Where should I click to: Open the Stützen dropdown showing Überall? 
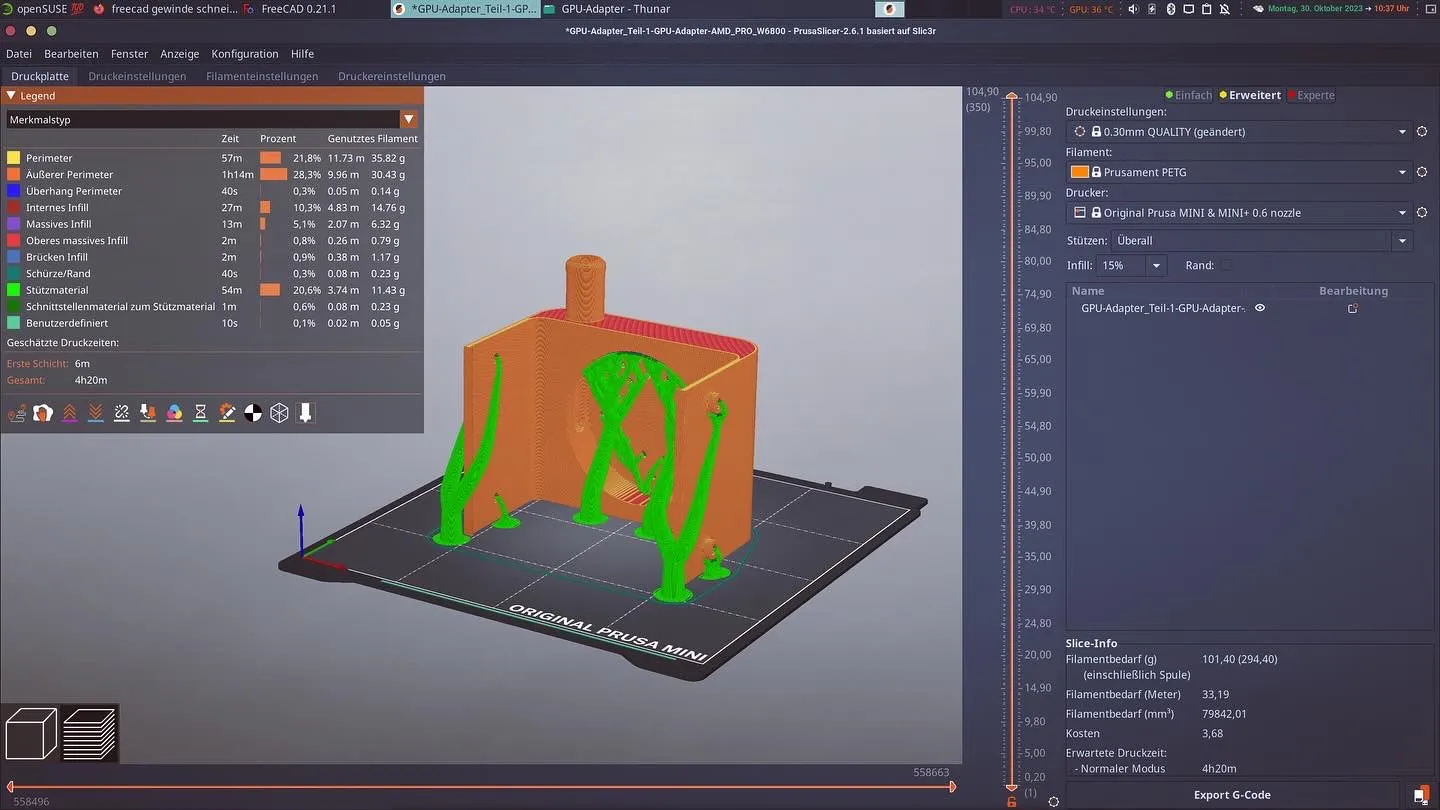1402,241
